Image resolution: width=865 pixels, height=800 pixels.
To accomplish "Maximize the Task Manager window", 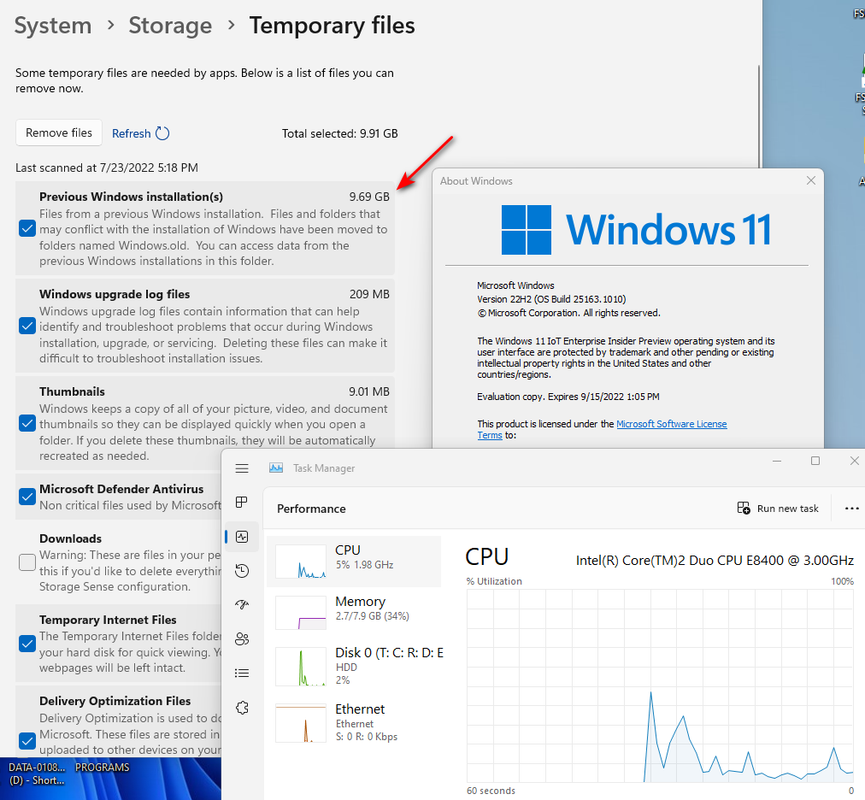I will 815,461.
